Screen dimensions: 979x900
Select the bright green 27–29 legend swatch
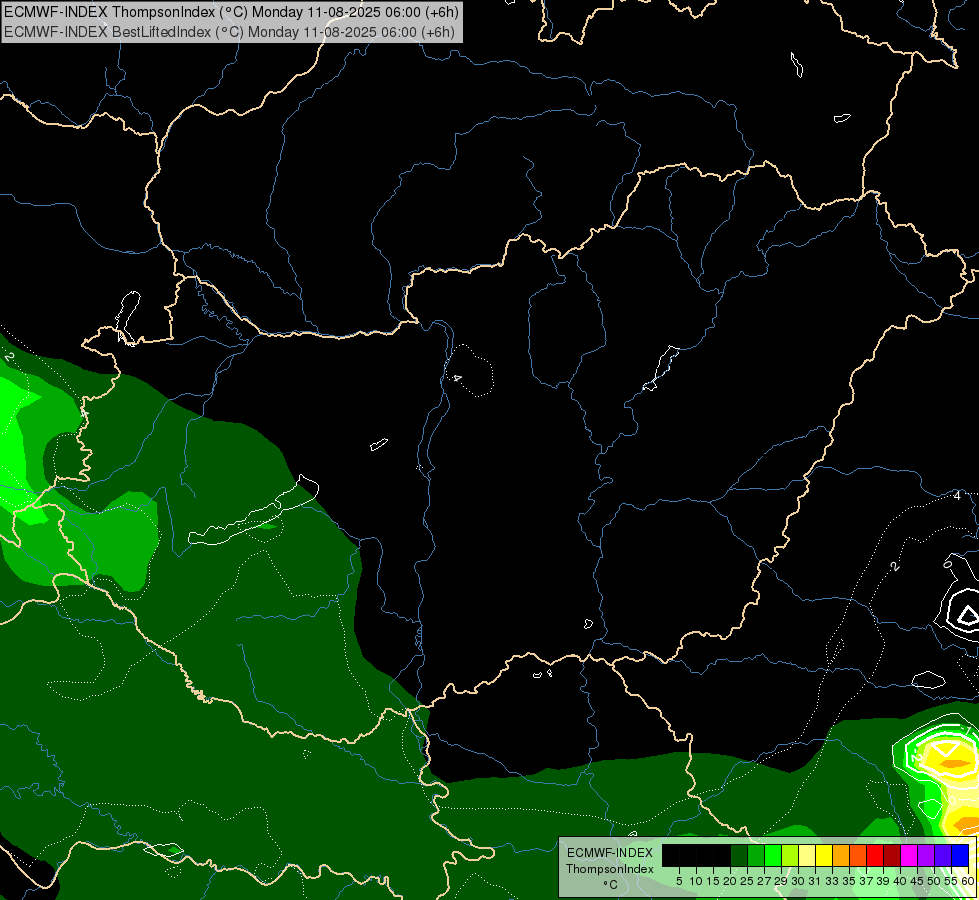pos(772,856)
